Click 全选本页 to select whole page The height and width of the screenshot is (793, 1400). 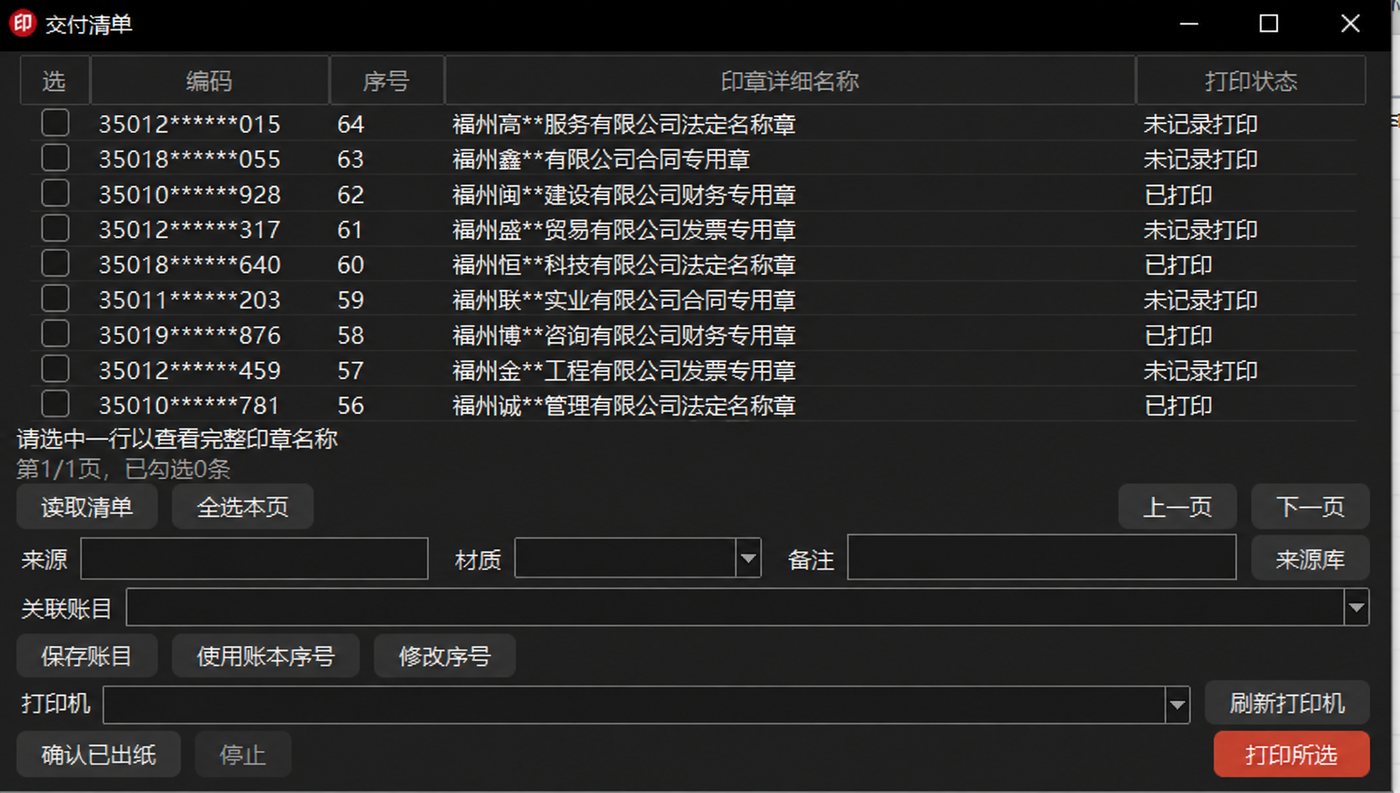coord(243,507)
